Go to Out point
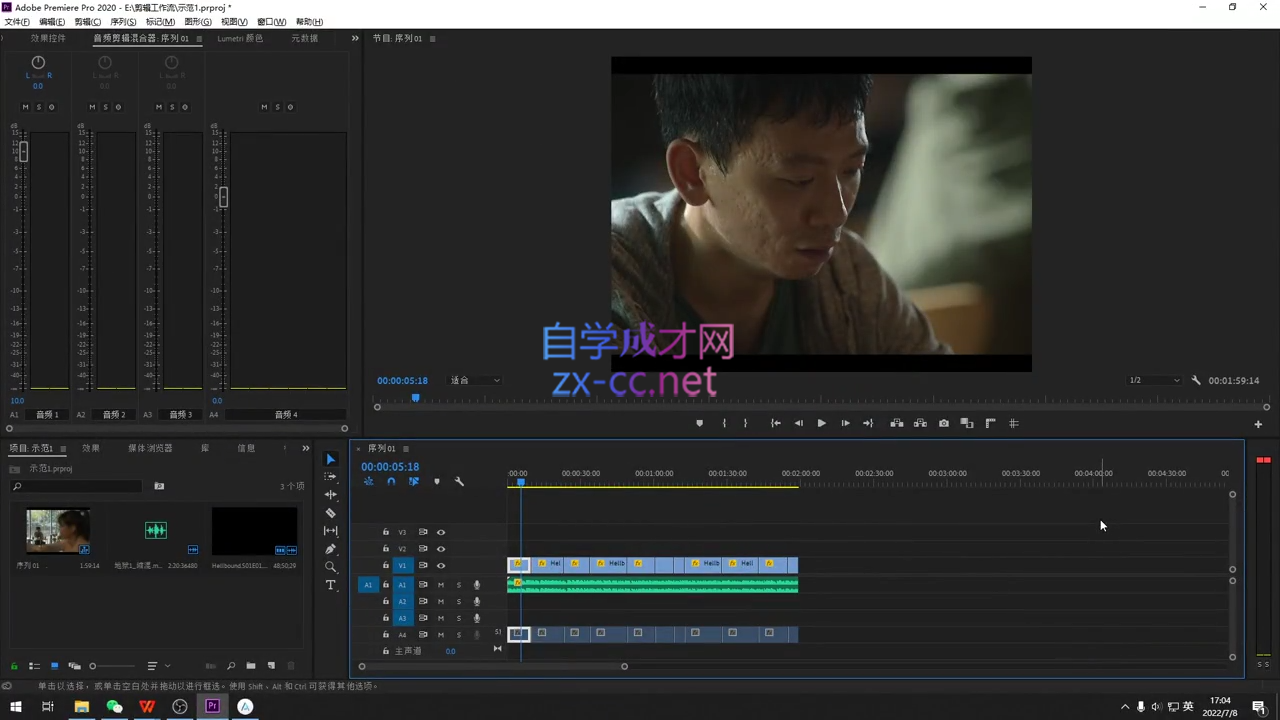Image resolution: width=1280 pixels, height=720 pixels. pyautogui.click(x=868, y=423)
